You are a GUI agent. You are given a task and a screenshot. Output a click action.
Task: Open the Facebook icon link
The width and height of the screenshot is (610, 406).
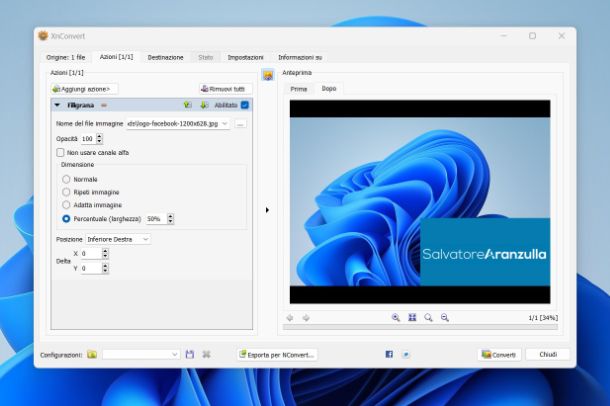389,354
